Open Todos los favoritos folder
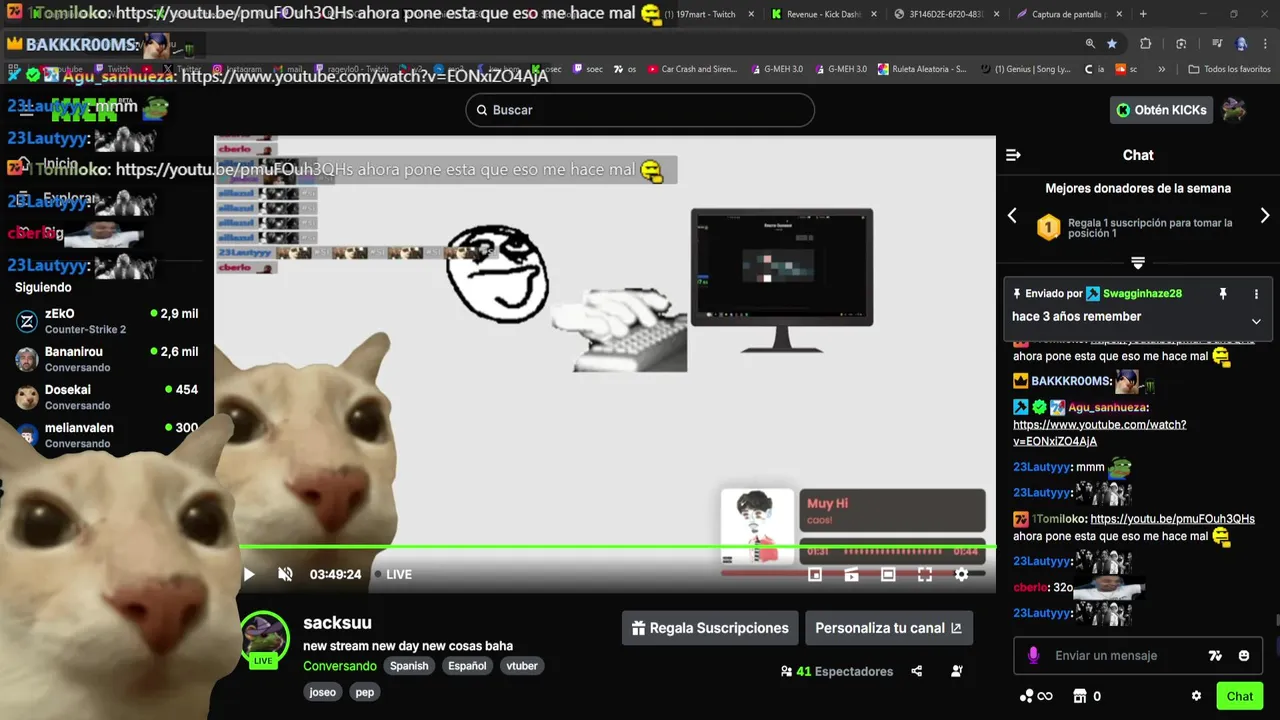 pos(1229,69)
